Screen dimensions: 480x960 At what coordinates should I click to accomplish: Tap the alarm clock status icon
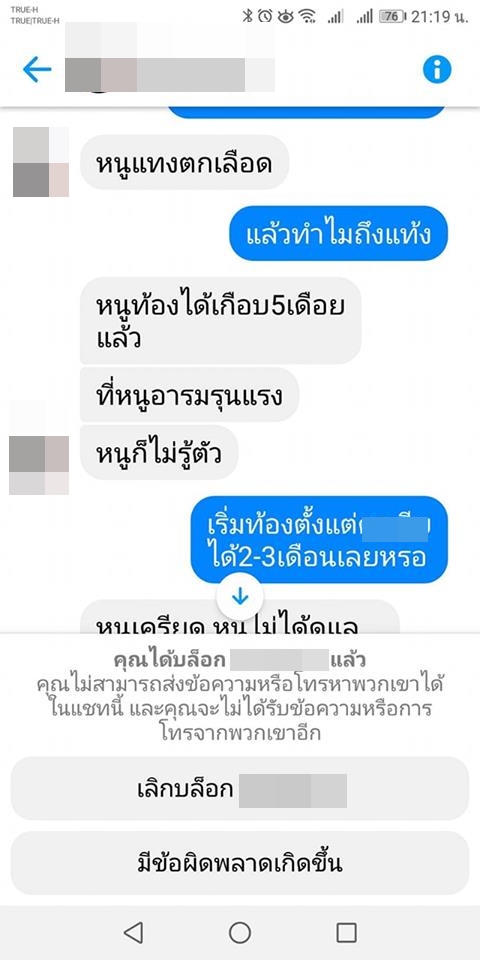(x=264, y=17)
